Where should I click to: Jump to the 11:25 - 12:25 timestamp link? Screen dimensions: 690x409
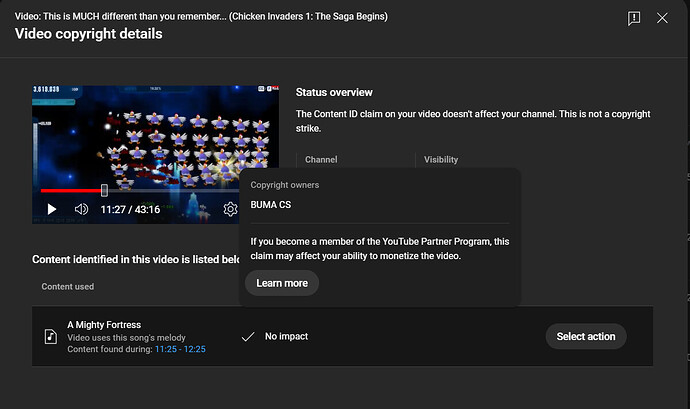pyautogui.click(x=179, y=349)
